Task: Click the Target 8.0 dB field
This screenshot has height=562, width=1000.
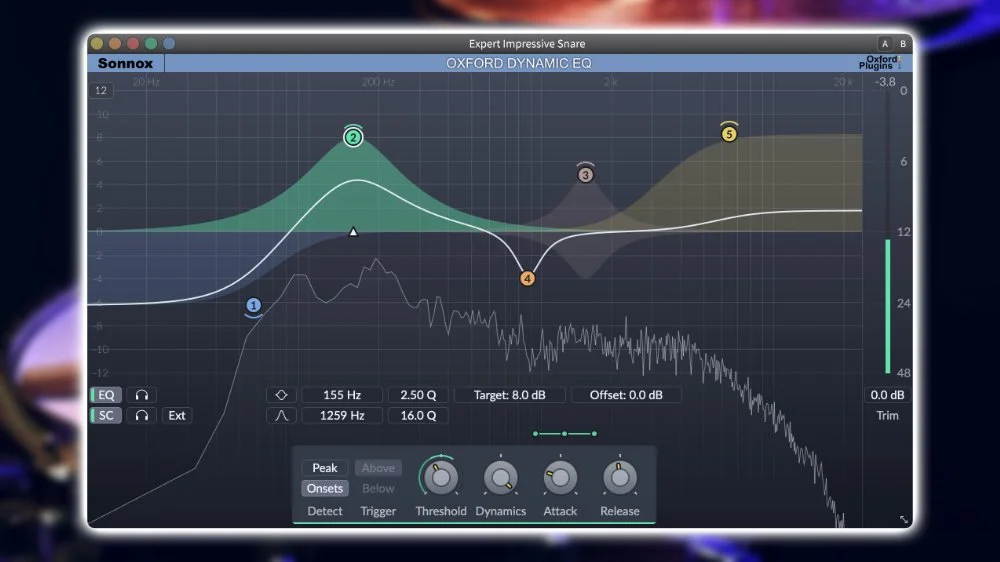Action: click(510, 395)
